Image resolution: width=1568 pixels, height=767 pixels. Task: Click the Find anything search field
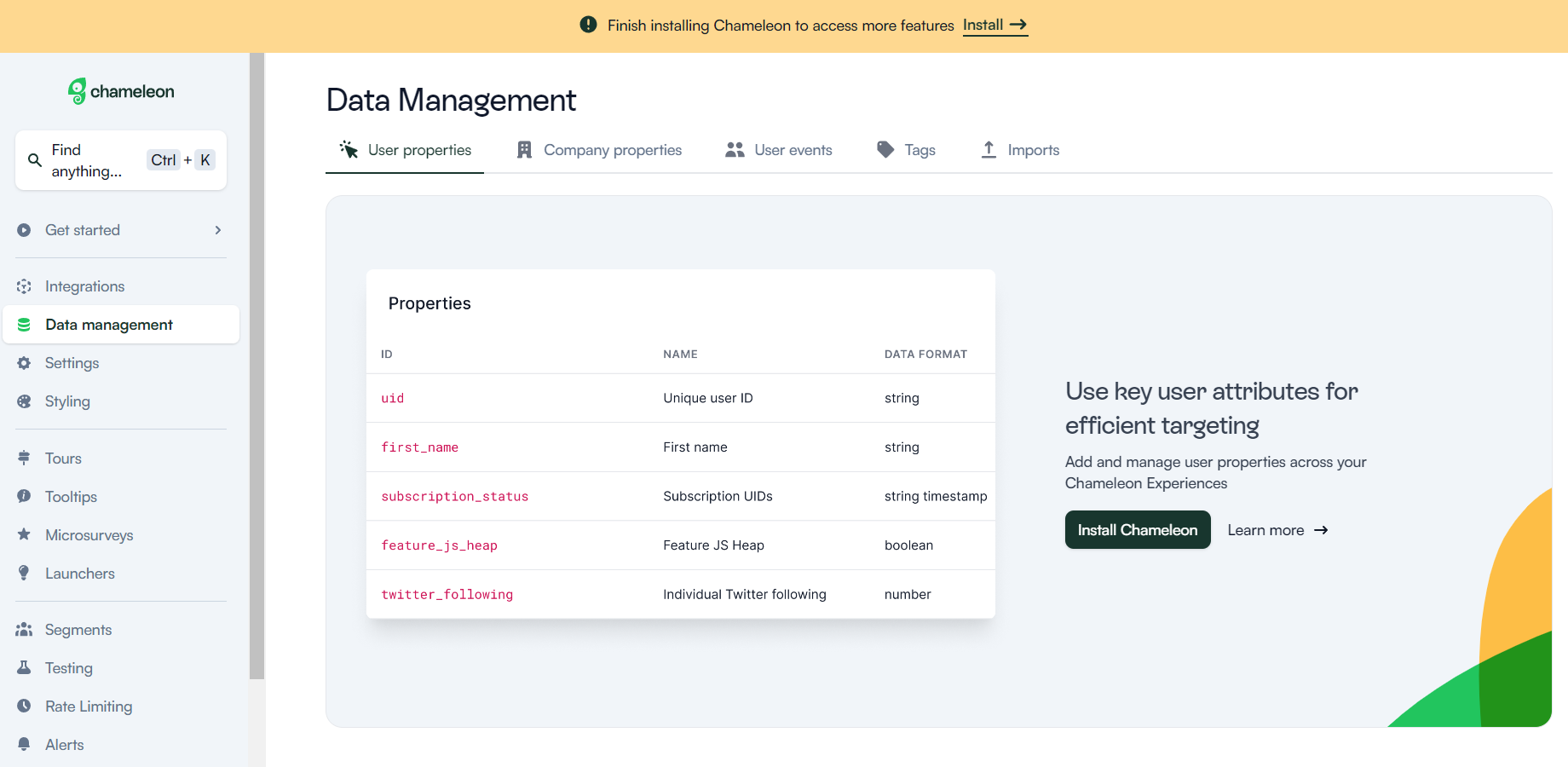click(121, 160)
